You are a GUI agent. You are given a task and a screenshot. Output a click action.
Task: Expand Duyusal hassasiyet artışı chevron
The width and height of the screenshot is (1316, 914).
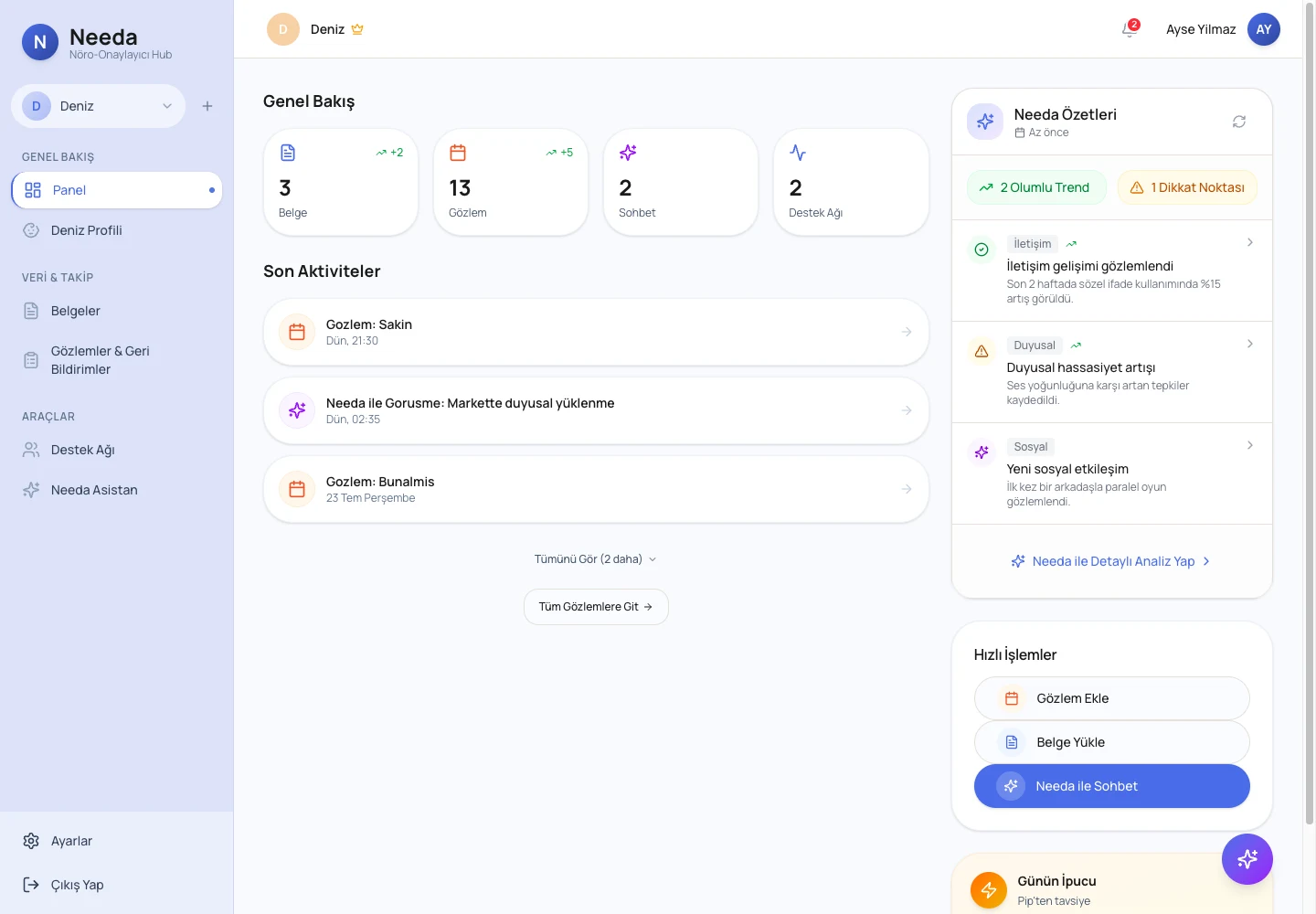(x=1250, y=344)
